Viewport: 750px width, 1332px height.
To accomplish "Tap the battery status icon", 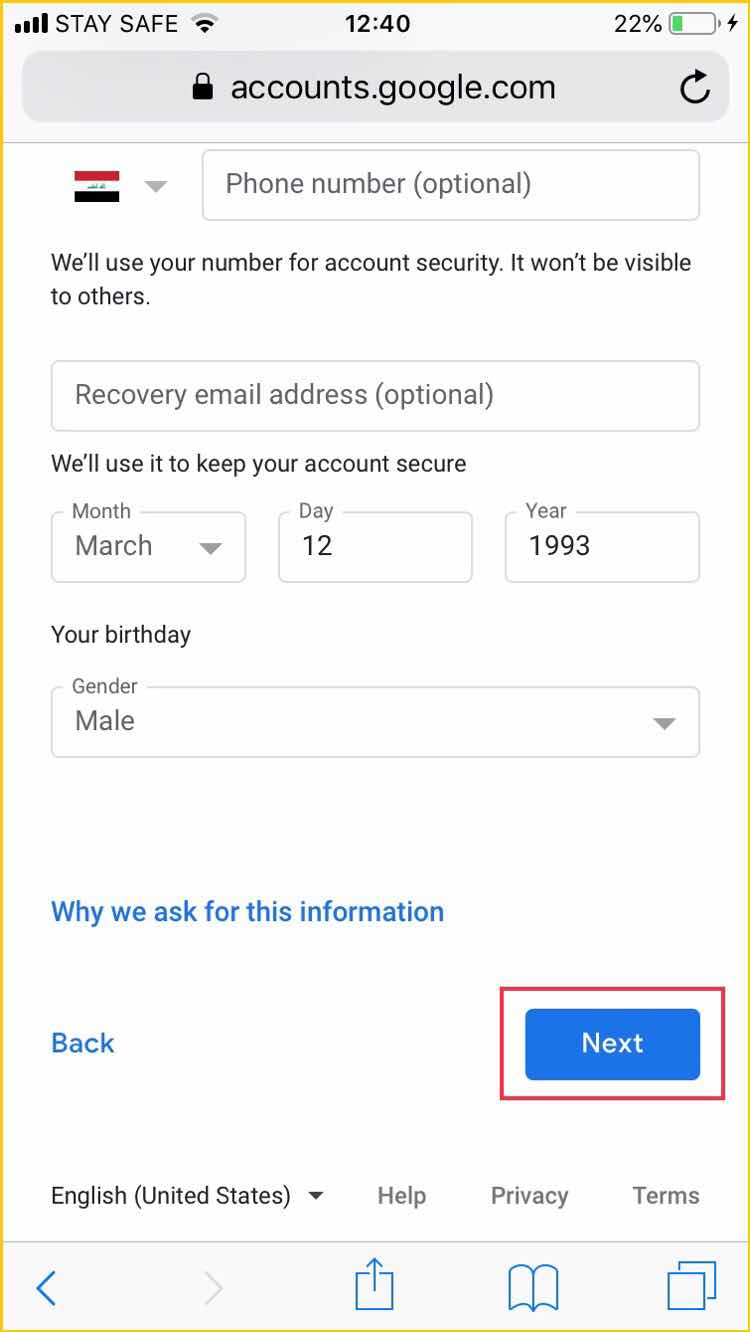I will click(x=692, y=24).
